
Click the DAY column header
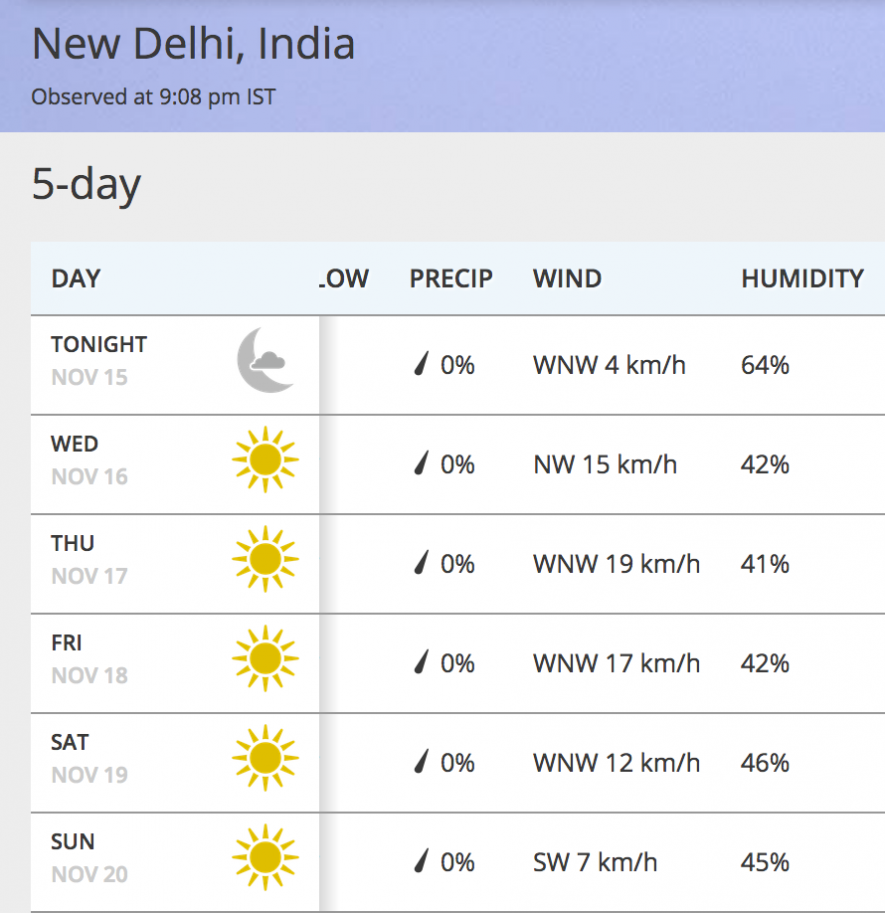point(73,278)
